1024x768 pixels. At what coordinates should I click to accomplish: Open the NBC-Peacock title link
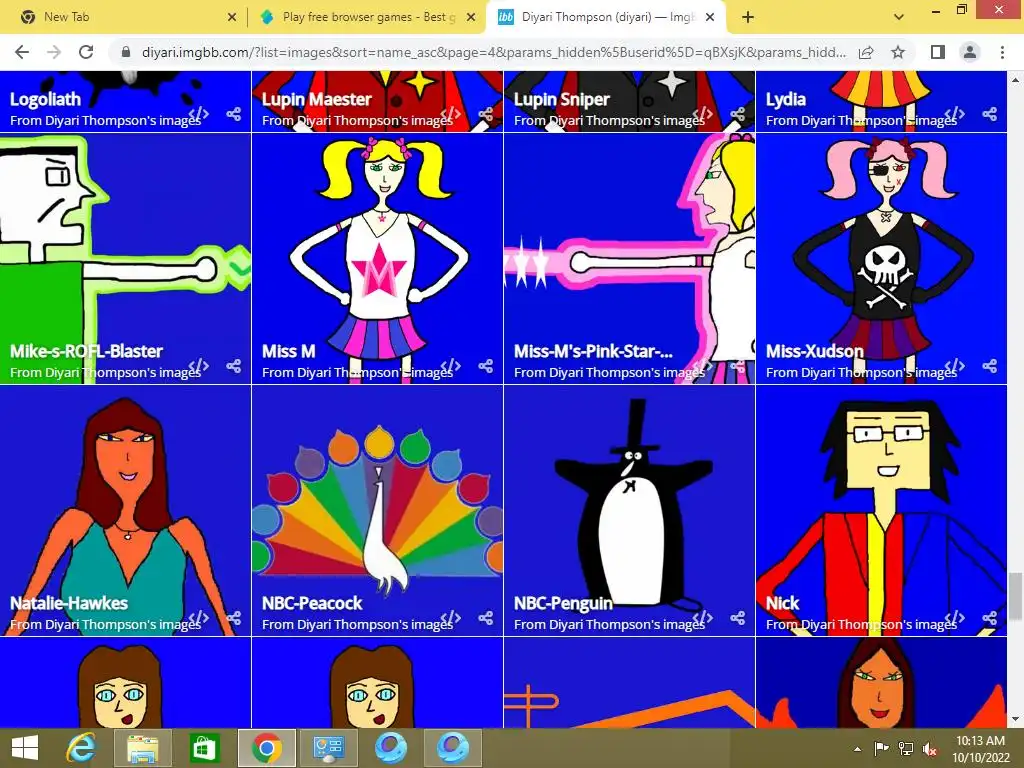pyautogui.click(x=312, y=603)
